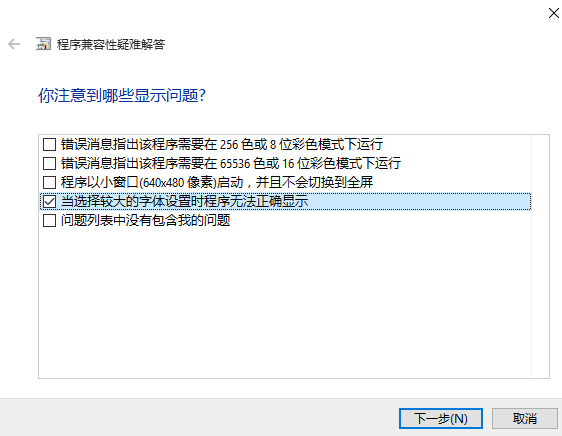
Task: Click the 取消 button
Action: 525,418
